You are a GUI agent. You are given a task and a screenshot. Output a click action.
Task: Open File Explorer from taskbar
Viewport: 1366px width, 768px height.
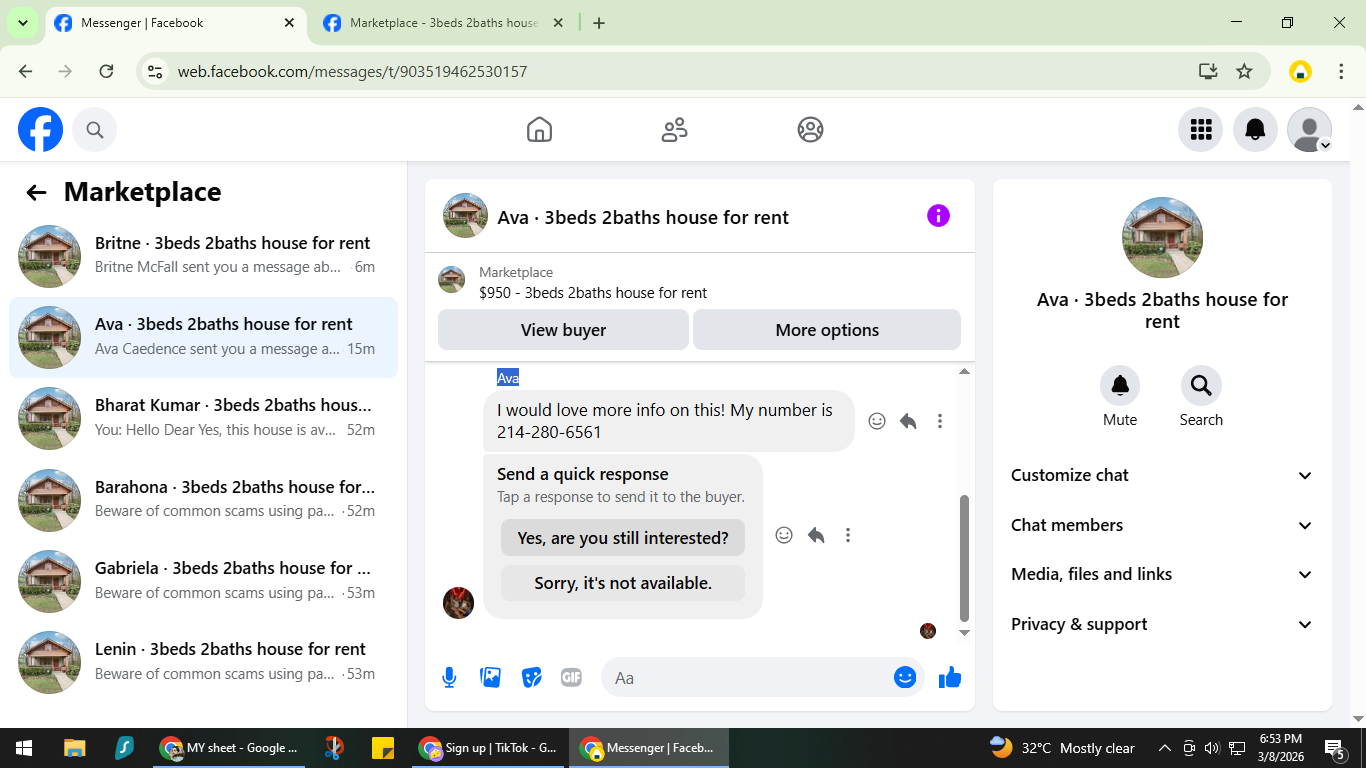pos(75,748)
